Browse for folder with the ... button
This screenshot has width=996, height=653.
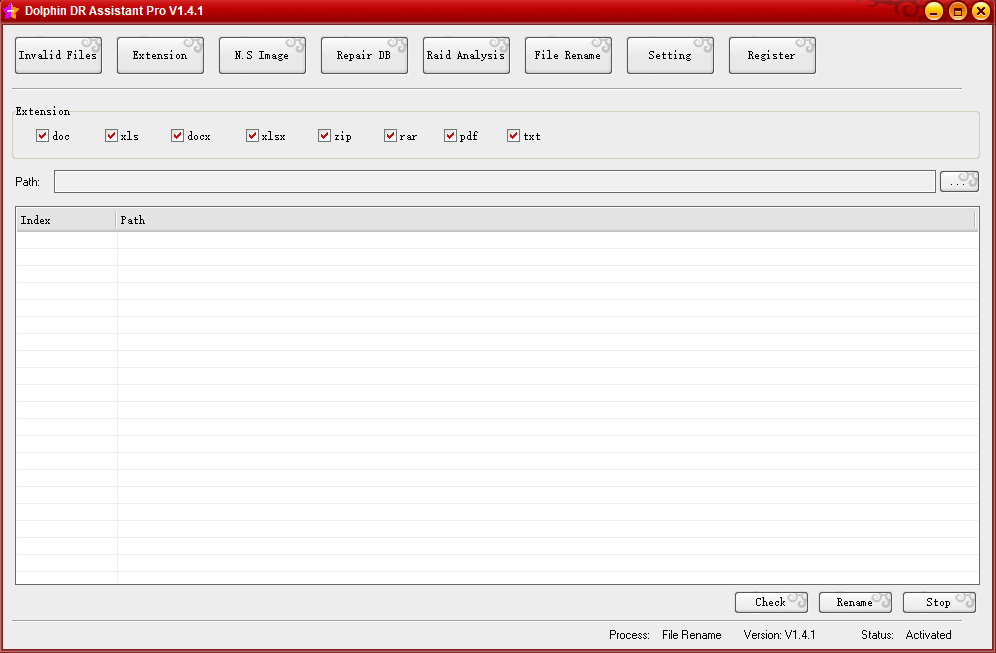tap(959, 182)
